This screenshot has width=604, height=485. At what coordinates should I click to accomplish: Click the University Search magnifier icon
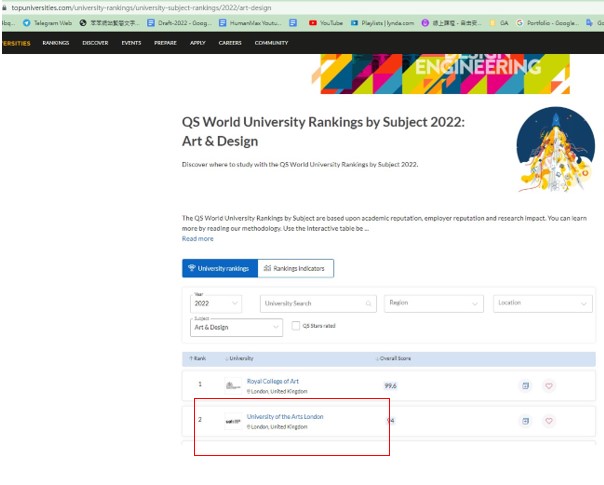[x=368, y=304]
